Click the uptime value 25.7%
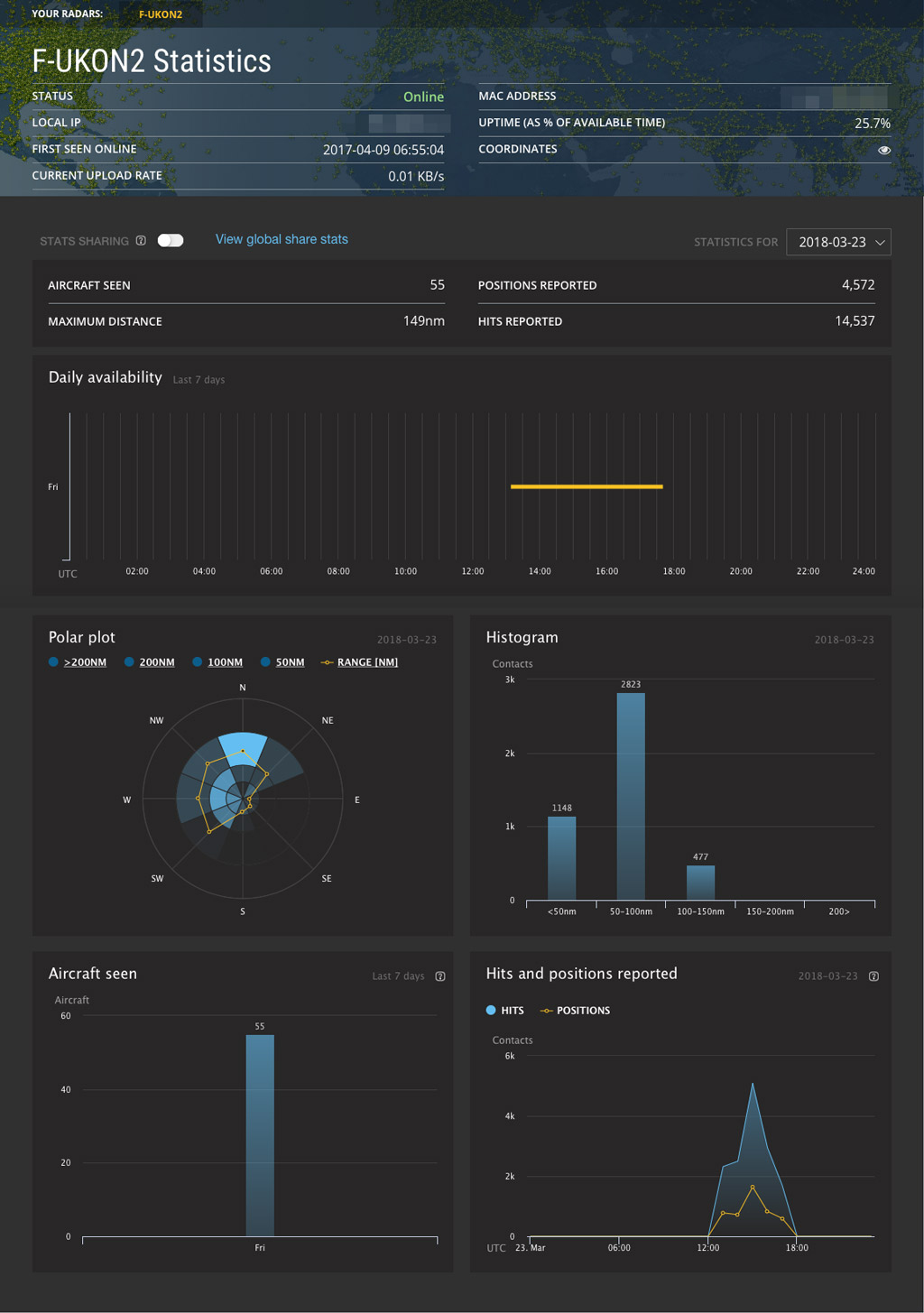 (x=873, y=124)
